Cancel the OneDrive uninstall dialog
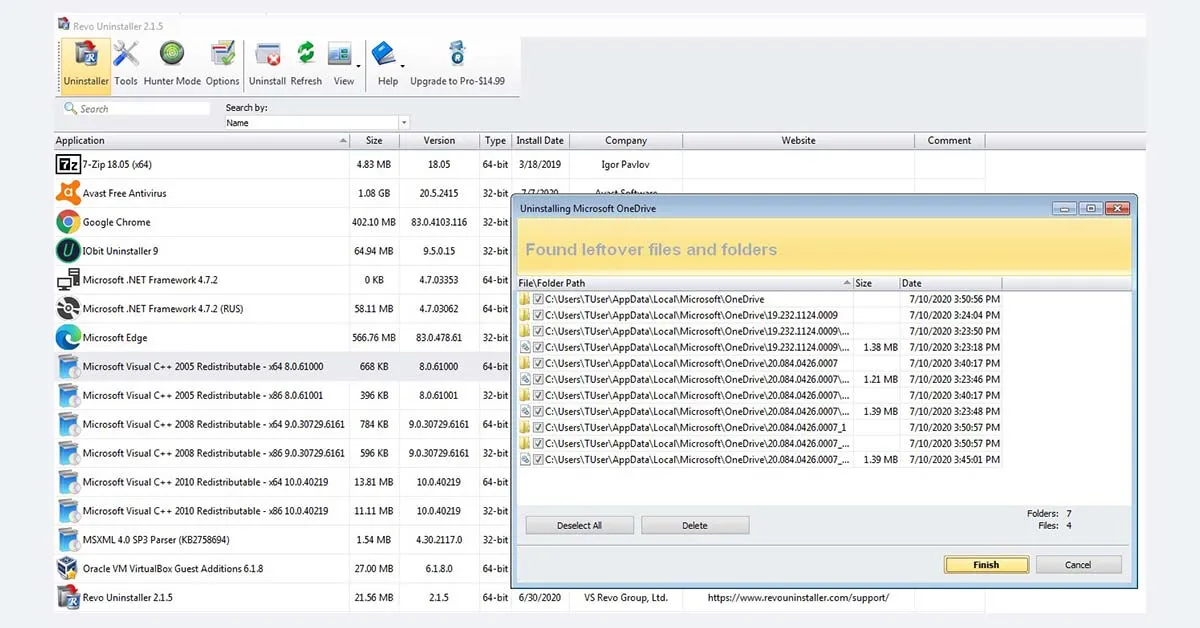Viewport: 1200px width, 628px height. 1078,565
